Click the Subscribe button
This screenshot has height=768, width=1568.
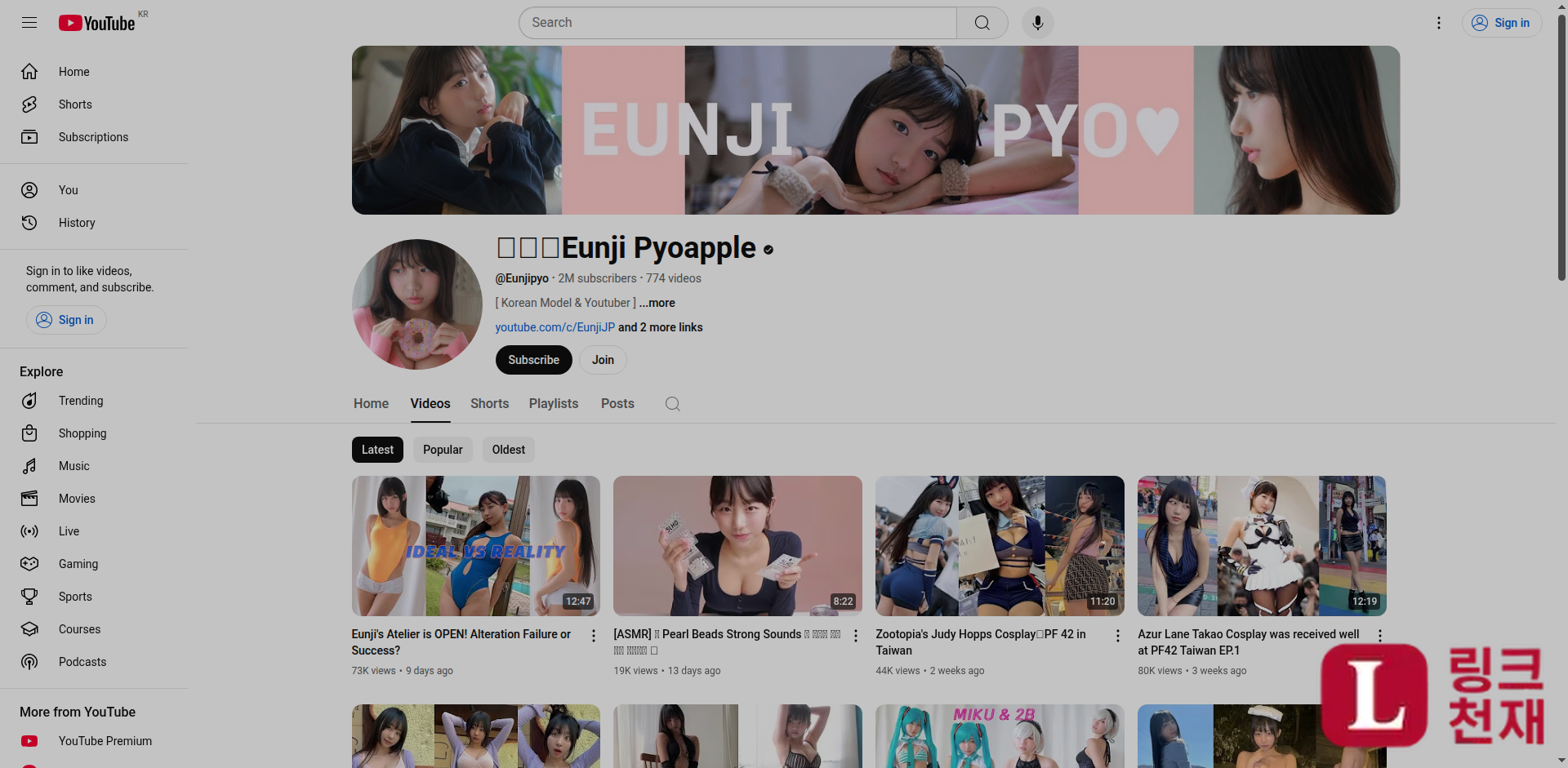pyautogui.click(x=534, y=360)
